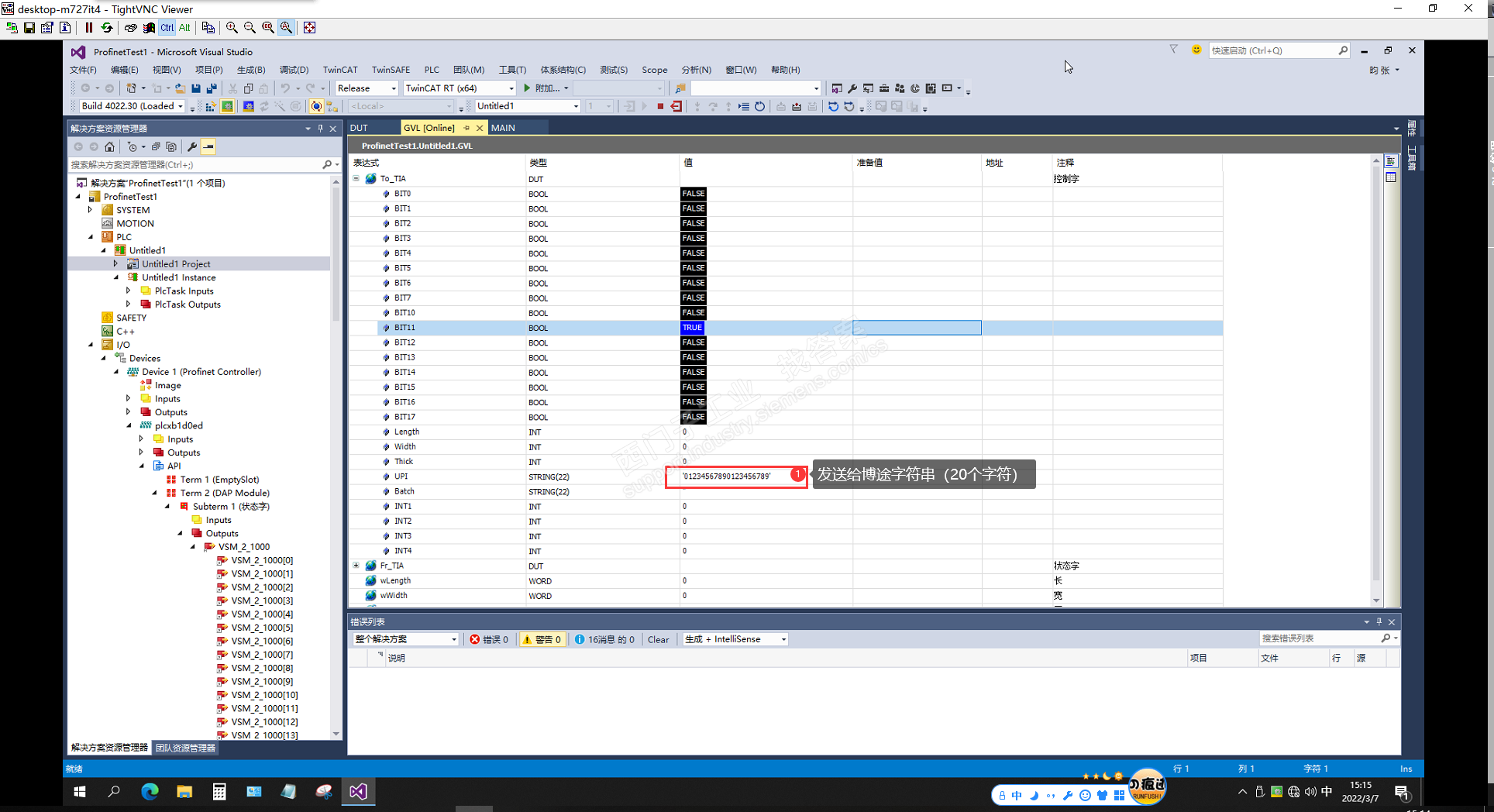Click TightVNC zoom out magnifier
The width and height of the screenshot is (1494, 812).
pos(250,28)
